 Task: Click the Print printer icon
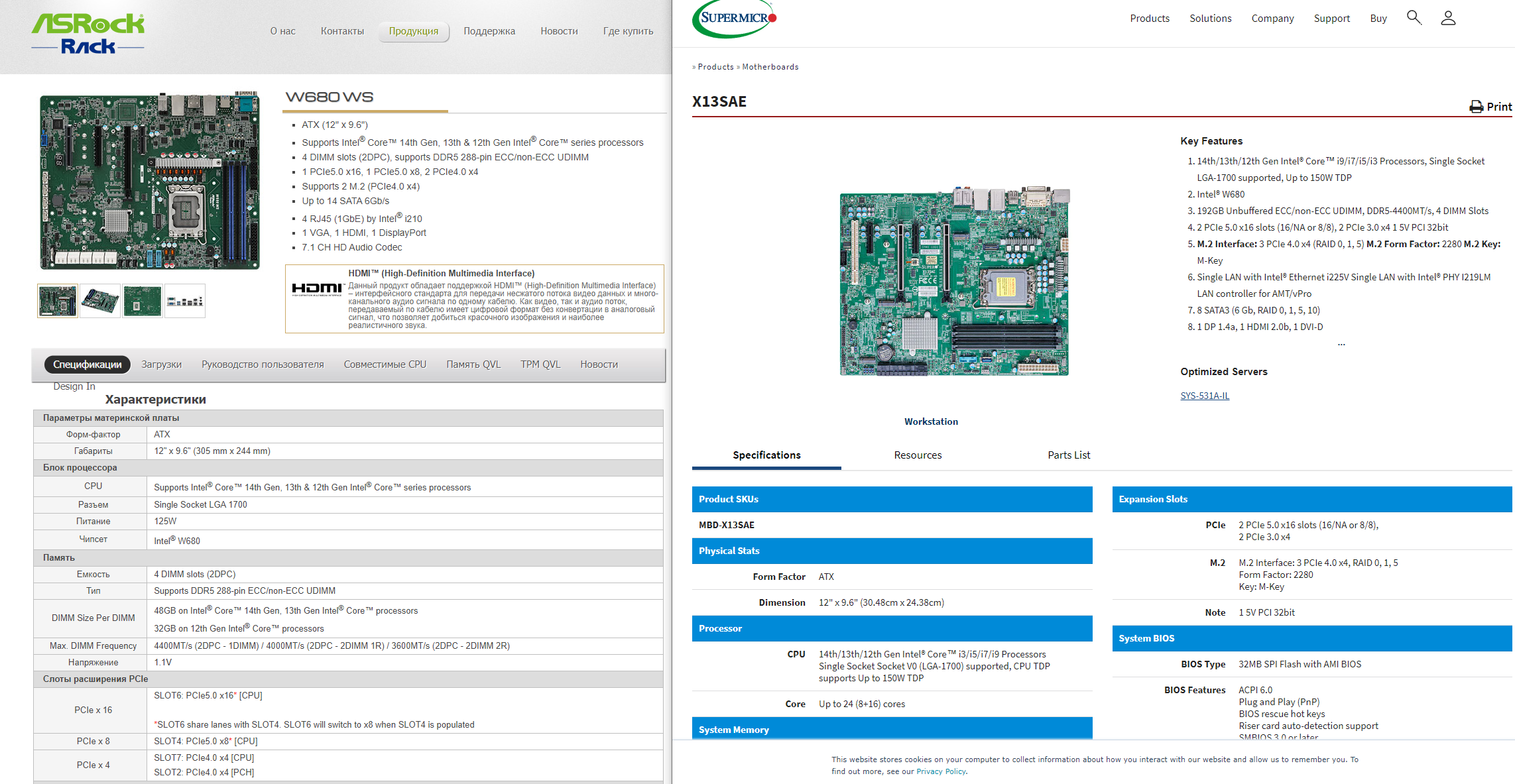(x=1476, y=107)
